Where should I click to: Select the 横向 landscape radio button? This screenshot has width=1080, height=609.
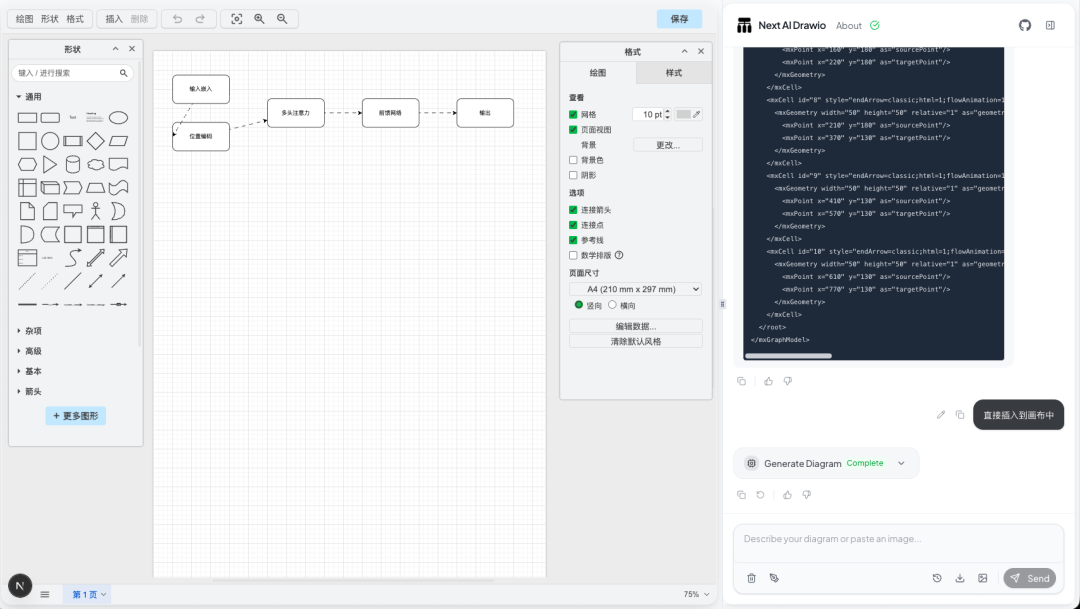[x=612, y=304]
